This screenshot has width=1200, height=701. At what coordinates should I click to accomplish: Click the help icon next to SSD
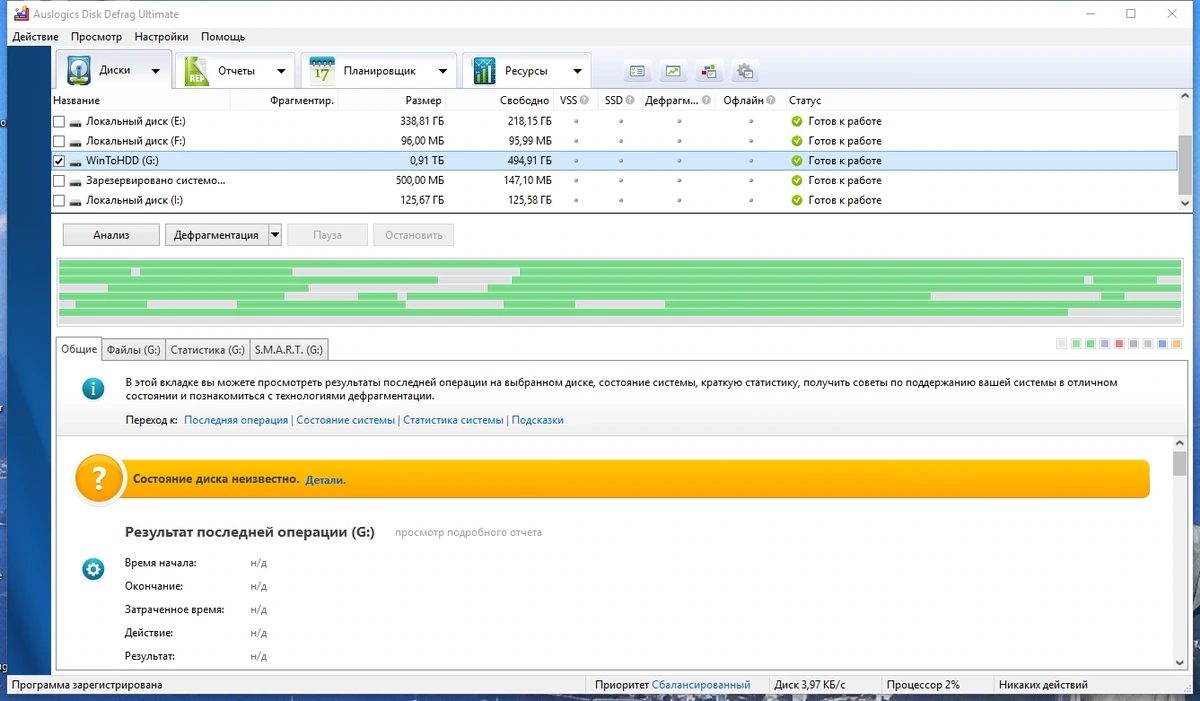[x=630, y=100]
